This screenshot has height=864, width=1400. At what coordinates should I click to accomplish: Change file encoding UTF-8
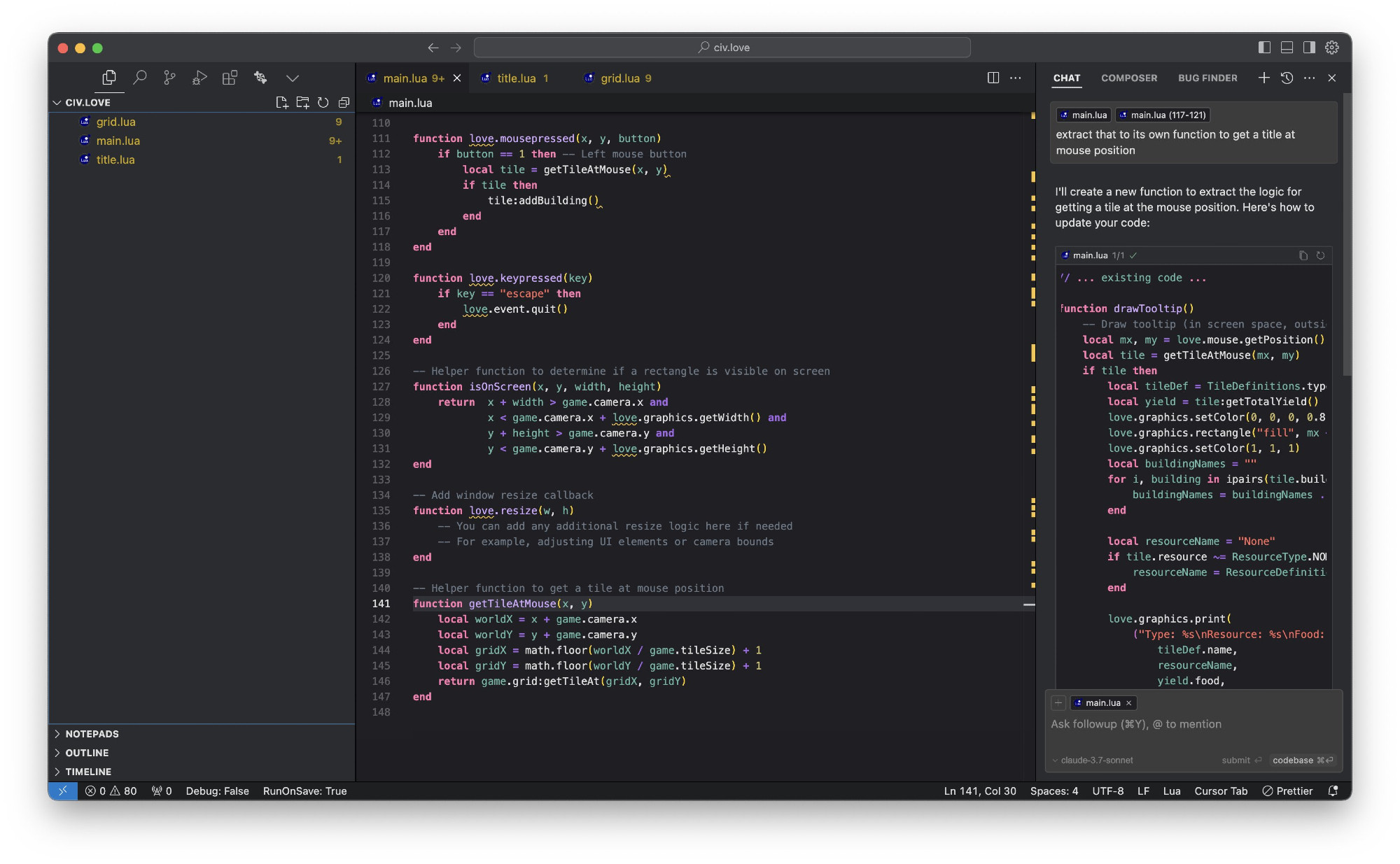(1108, 791)
